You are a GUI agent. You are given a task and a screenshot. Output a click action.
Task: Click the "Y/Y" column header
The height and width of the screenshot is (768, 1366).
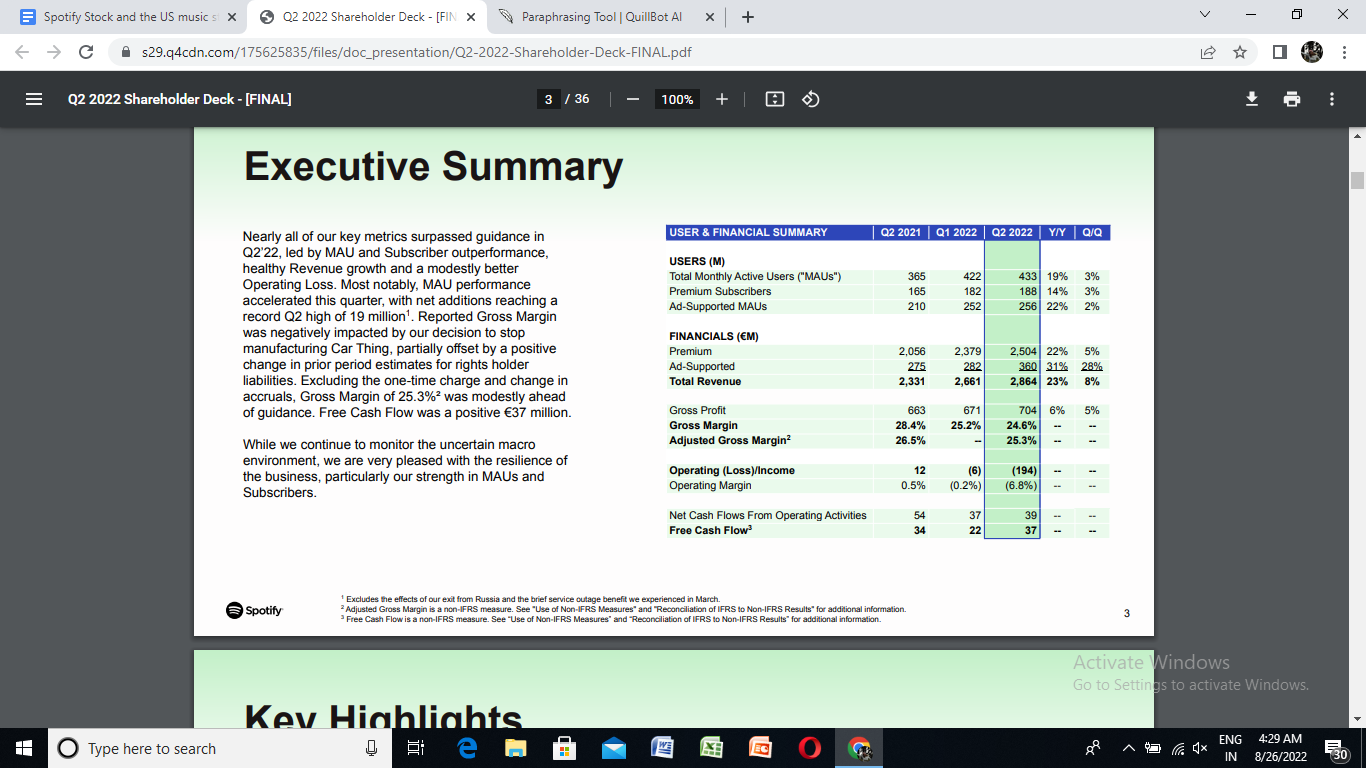pos(1057,232)
